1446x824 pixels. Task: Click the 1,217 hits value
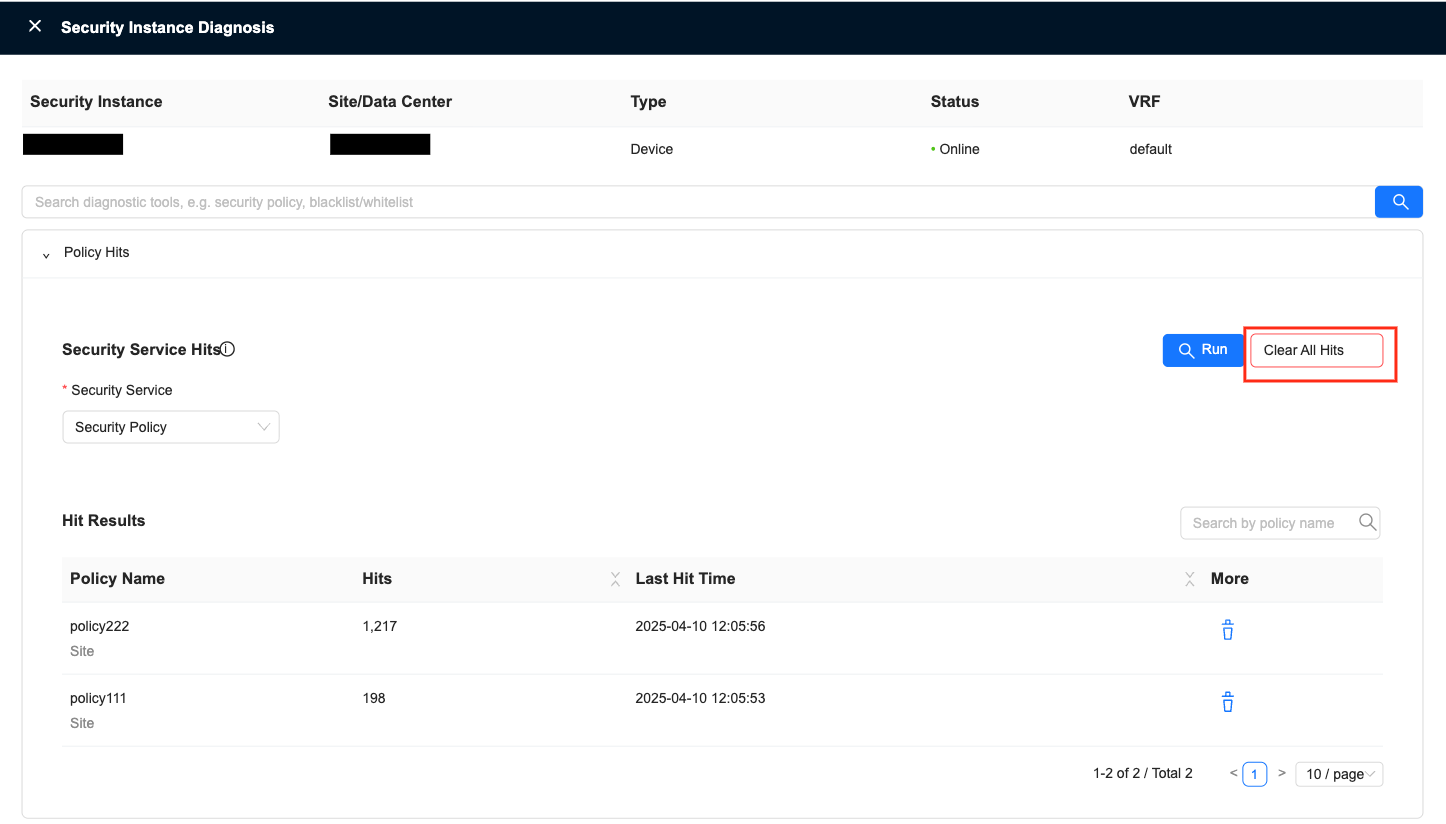point(380,627)
